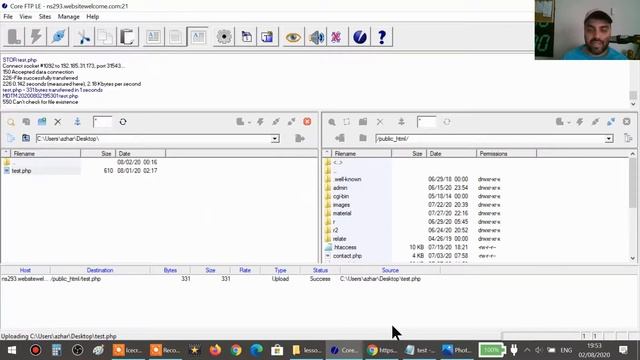Select the material remote folder
This screenshot has width=640, height=360.
[342, 213]
